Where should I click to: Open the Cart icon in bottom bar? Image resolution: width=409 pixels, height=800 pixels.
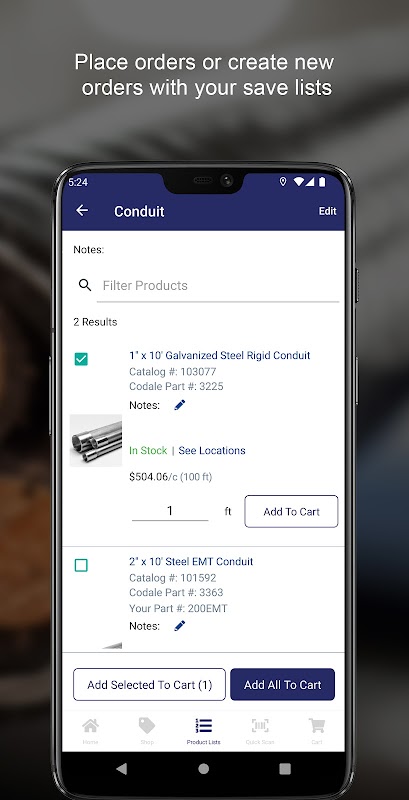[317, 726]
